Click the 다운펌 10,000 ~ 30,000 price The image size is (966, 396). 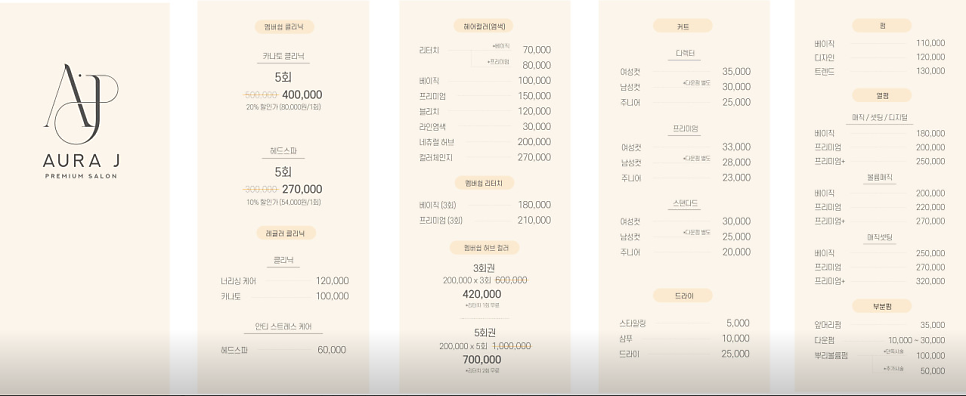click(x=917, y=340)
